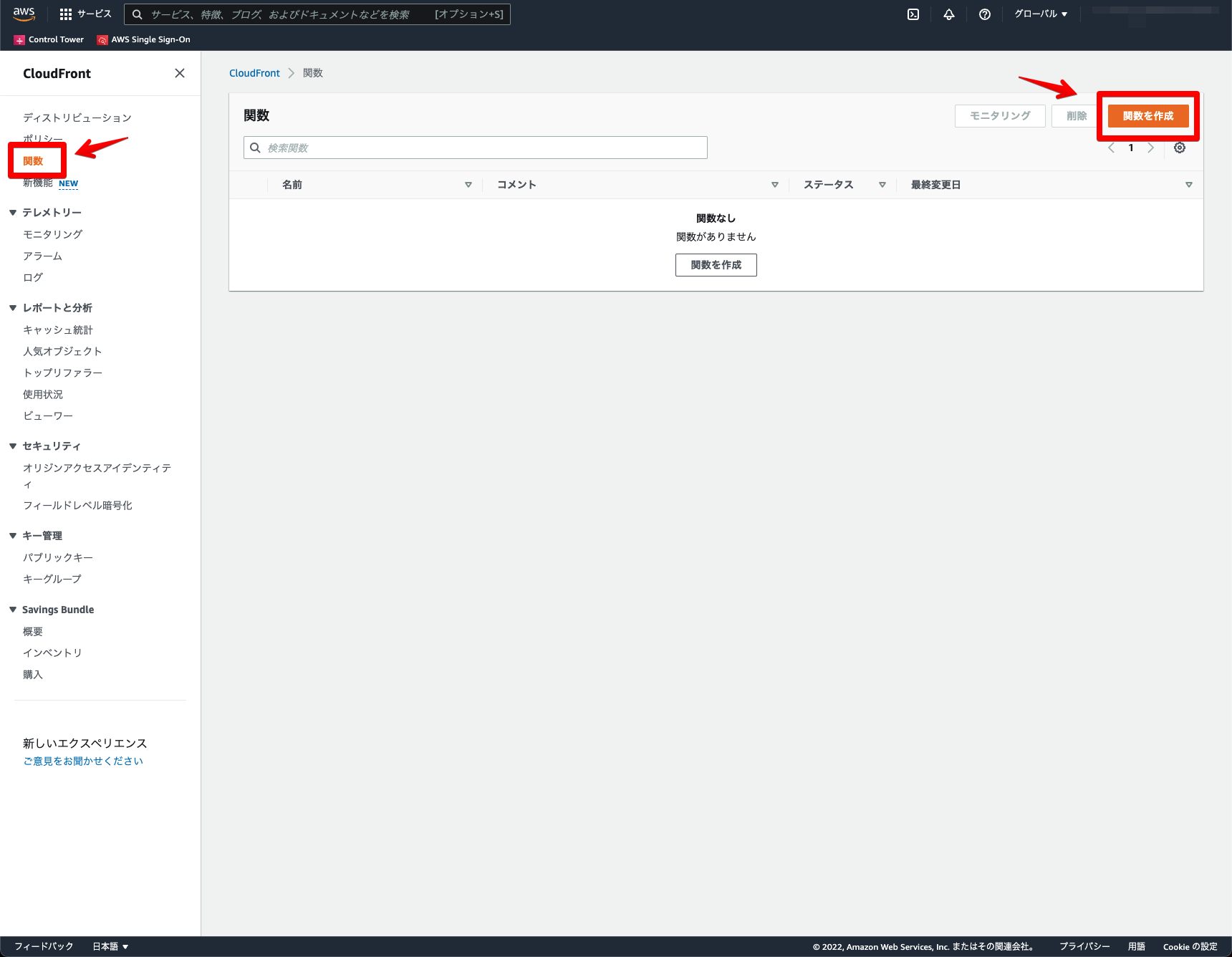Open table preferences gear icon
Viewport: 1232px width, 957px height.
(1180, 148)
